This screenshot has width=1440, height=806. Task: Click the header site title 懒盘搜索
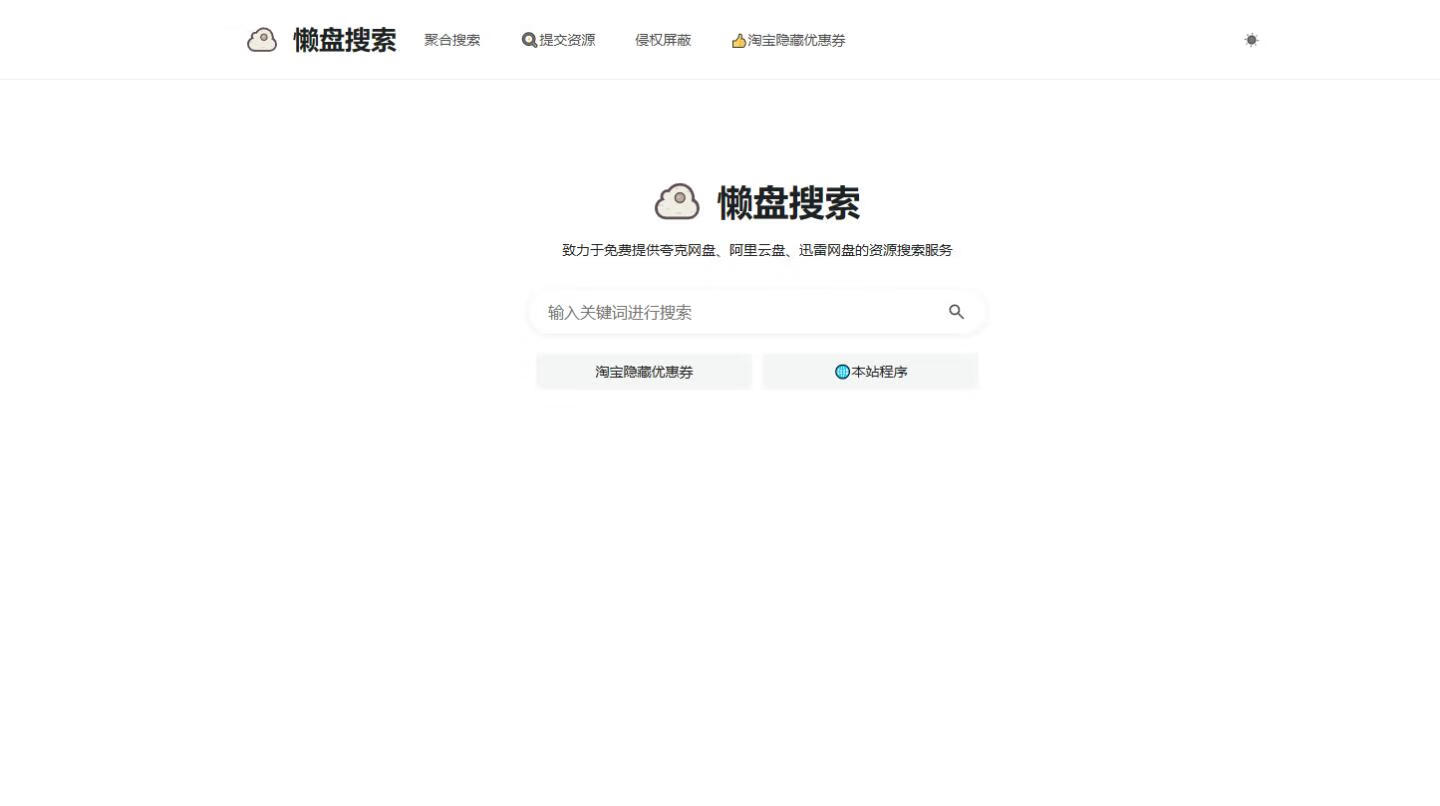tap(344, 40)
